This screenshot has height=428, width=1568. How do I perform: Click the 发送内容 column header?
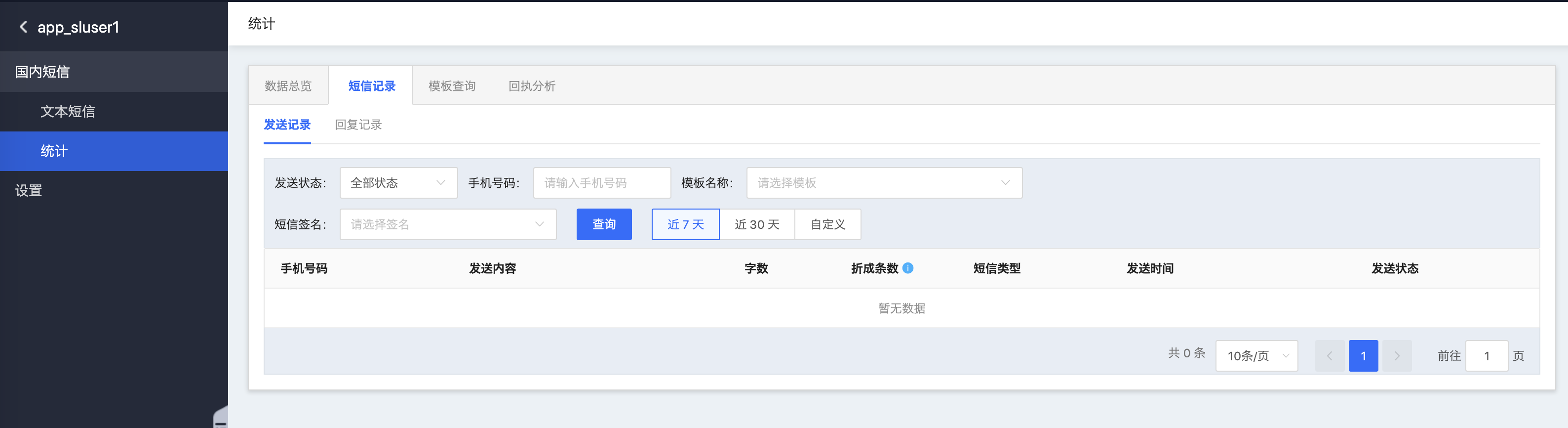click(492, 268)
